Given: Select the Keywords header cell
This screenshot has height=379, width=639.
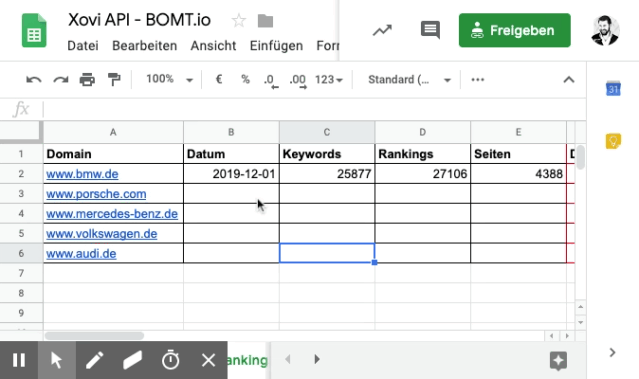Looking at the screenshot, I should pos(327,154).
